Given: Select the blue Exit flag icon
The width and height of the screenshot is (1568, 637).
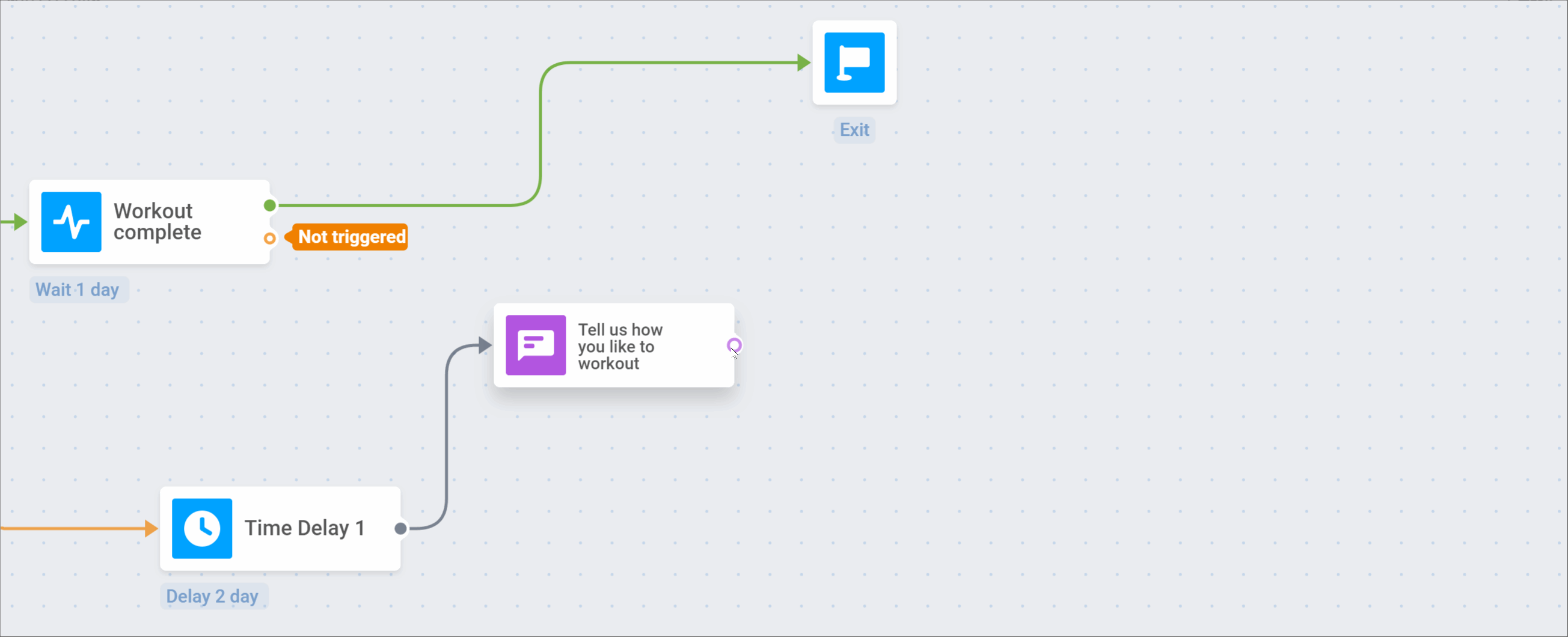Looking at the screenshot, I should coord(854,62).
